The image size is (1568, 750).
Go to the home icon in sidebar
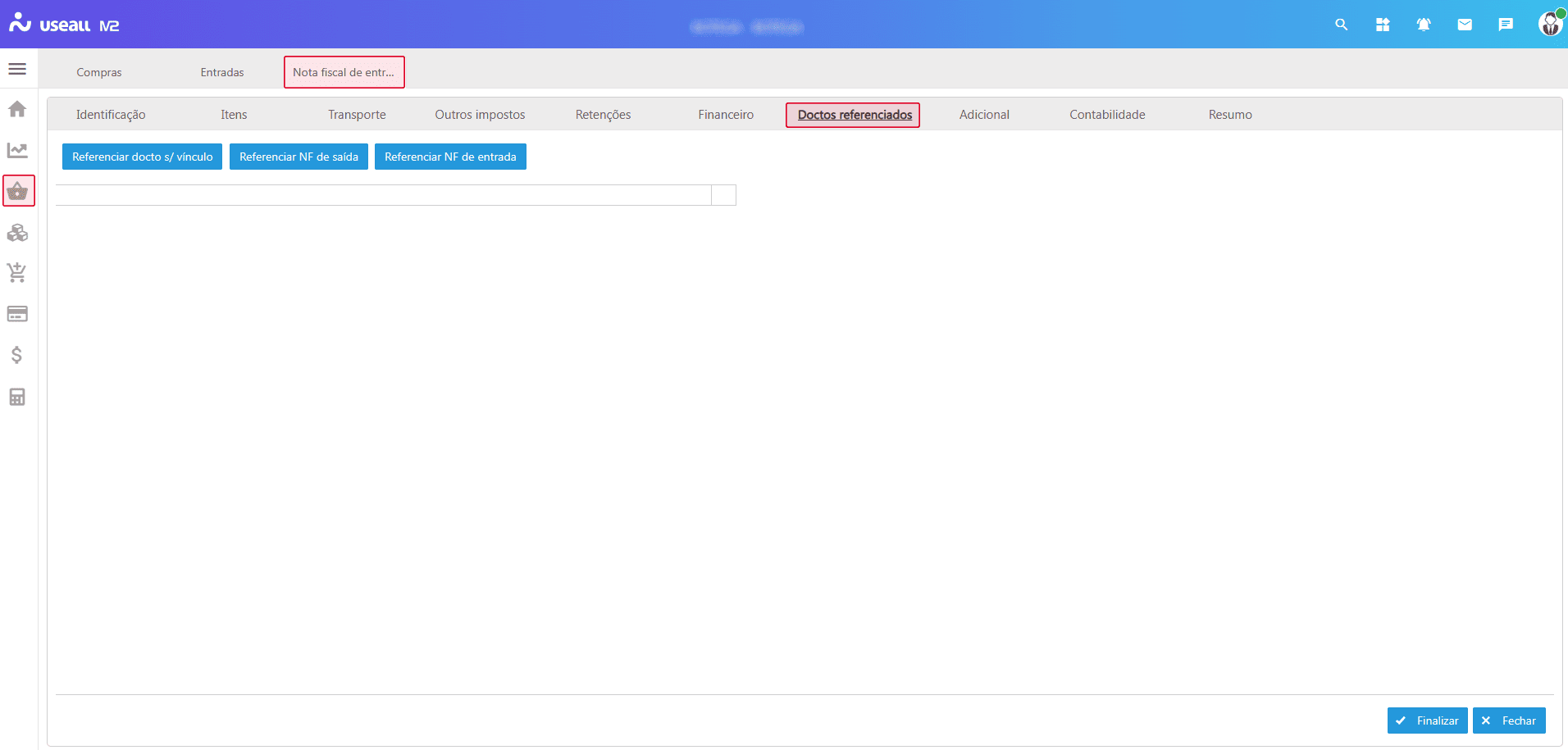point(17,109)
